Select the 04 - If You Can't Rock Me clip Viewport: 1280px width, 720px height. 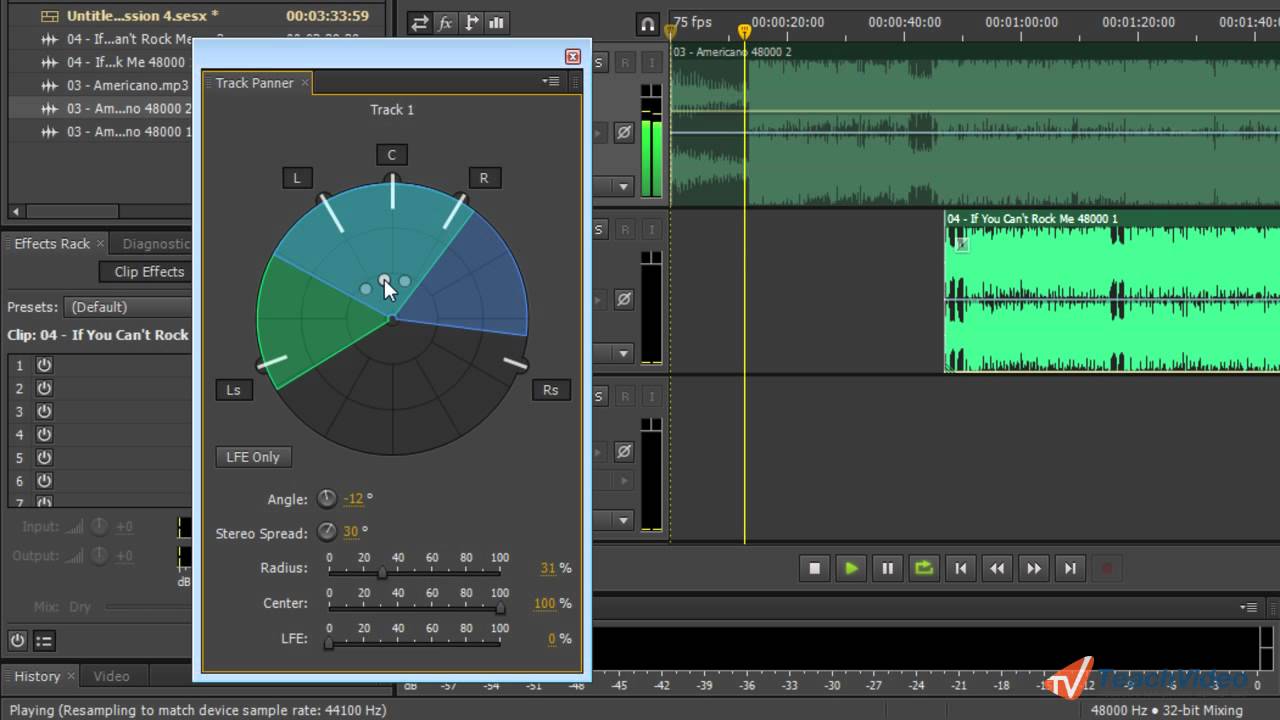1112,292
